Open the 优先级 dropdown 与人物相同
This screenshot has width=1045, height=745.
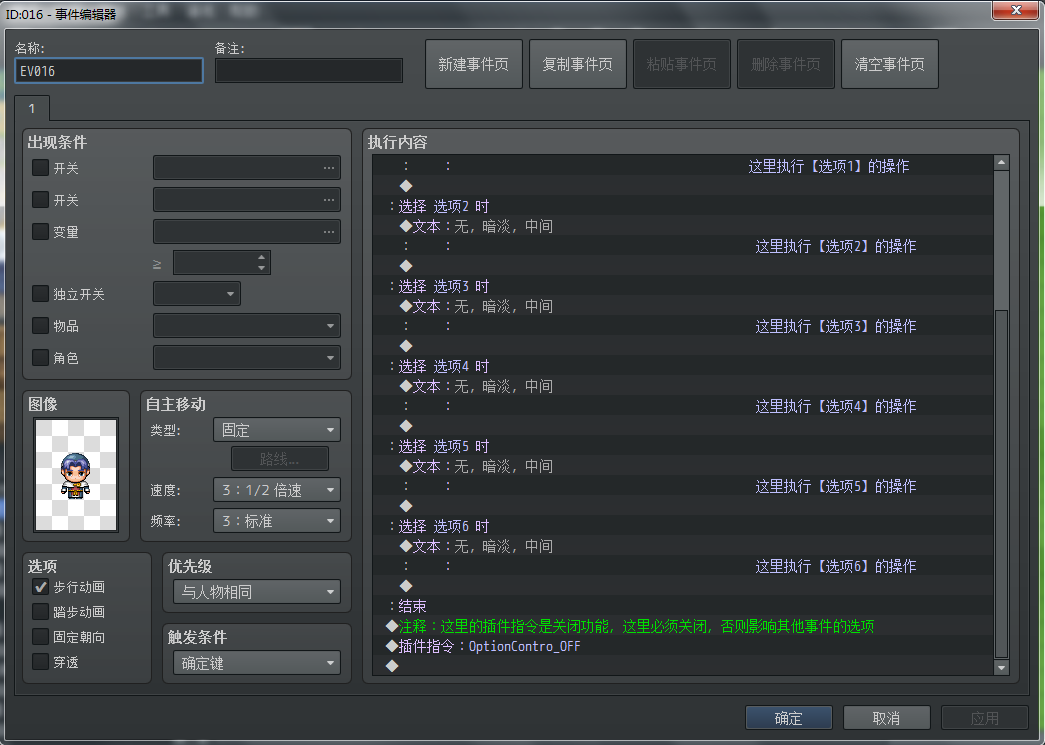tap(257, 592)
